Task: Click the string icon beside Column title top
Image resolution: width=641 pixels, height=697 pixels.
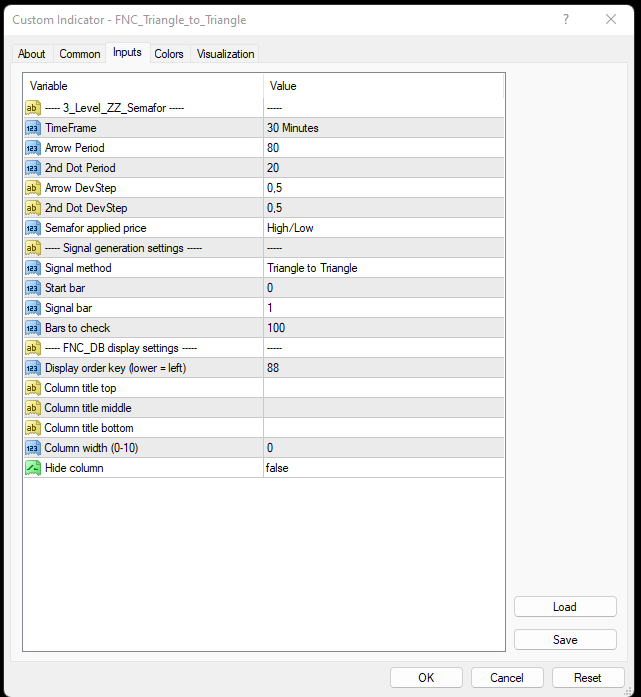Action: tap(33, 388)
